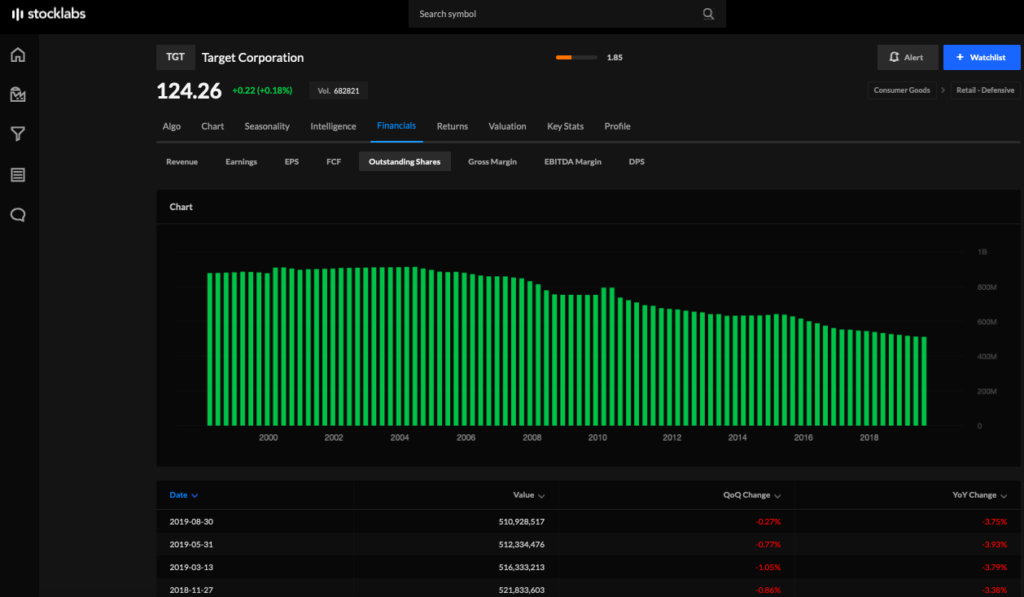The width and height of the screenshot is (1024, 597).
Task: Click the 124.26 stock price
Action: 189,91
